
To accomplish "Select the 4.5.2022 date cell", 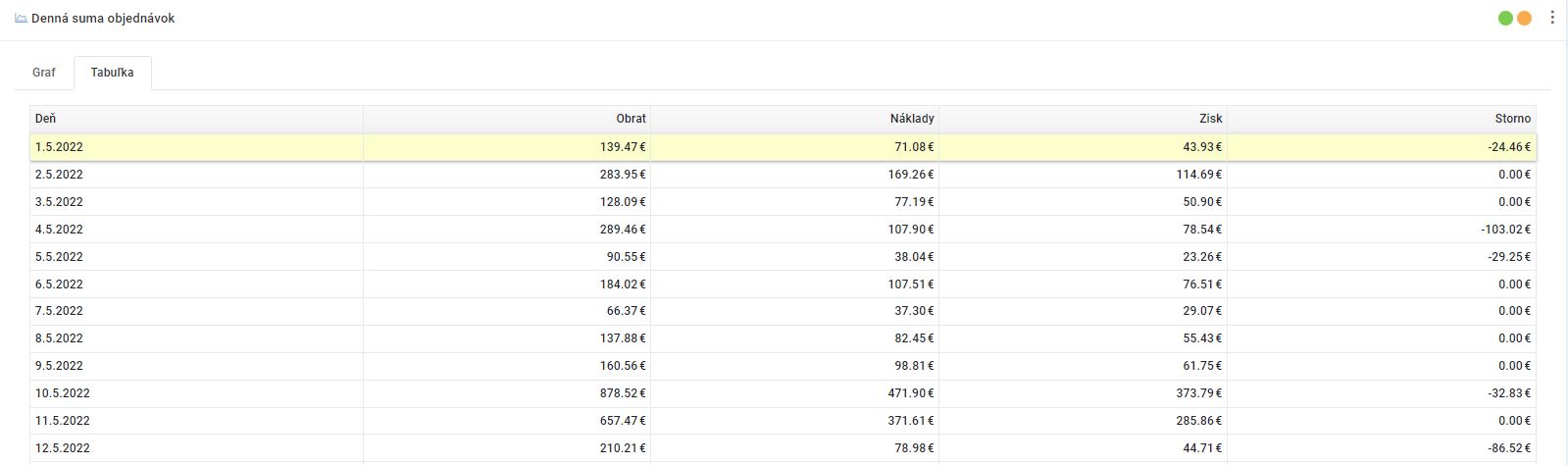I will 59,230.
